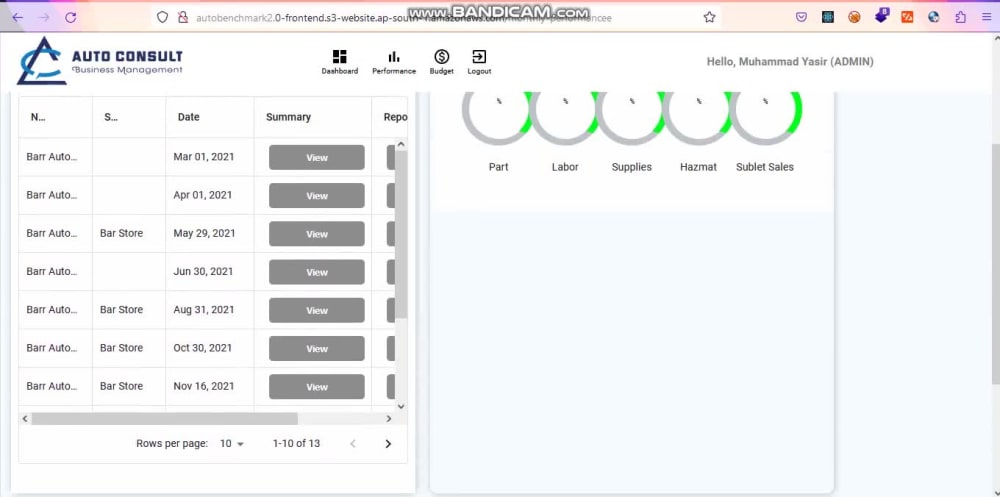Click the page vertical scrollbar
Screen dimensions: 1000x497
click(x=996, y=264)
